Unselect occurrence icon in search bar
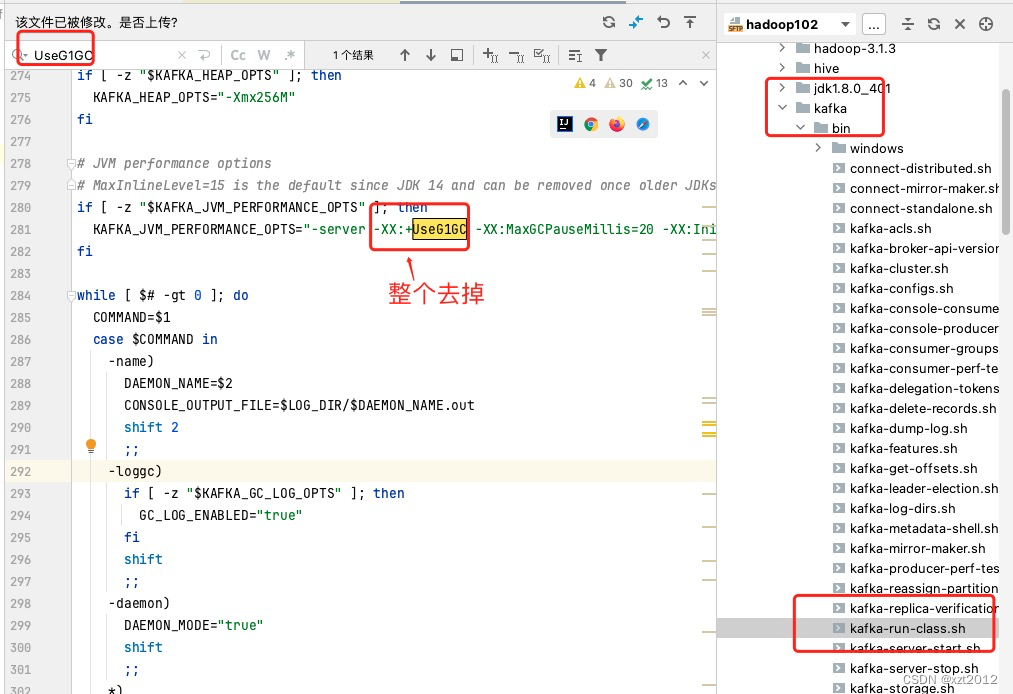 coord(516,56)
